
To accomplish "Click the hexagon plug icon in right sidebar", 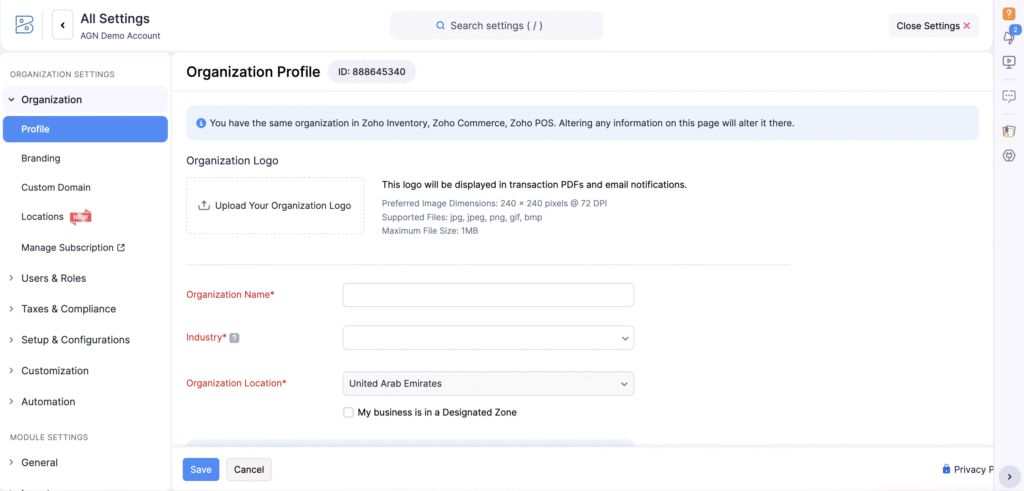I will 1009,155.
